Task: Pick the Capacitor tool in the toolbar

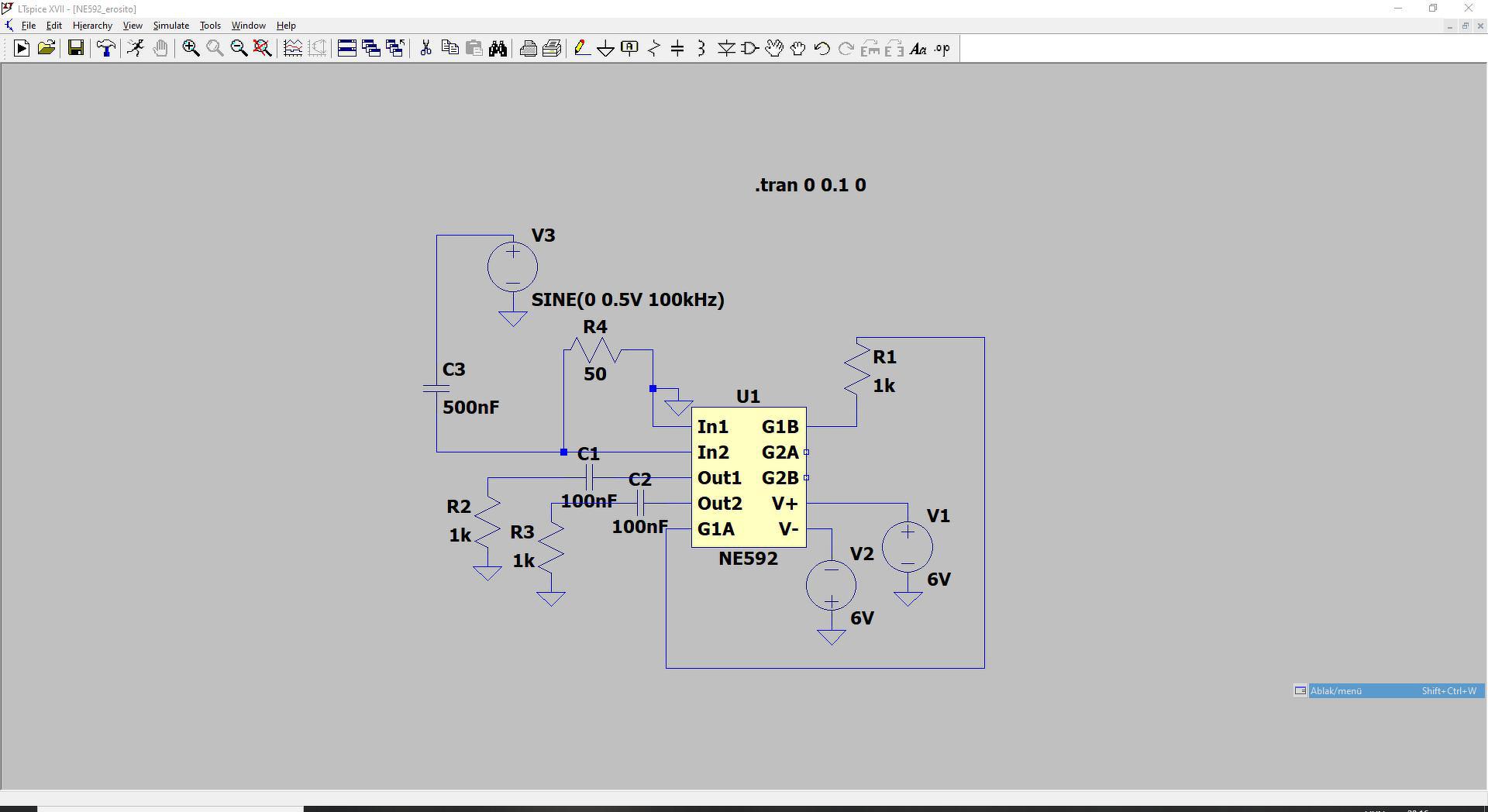Action: [x=677, y=49]
